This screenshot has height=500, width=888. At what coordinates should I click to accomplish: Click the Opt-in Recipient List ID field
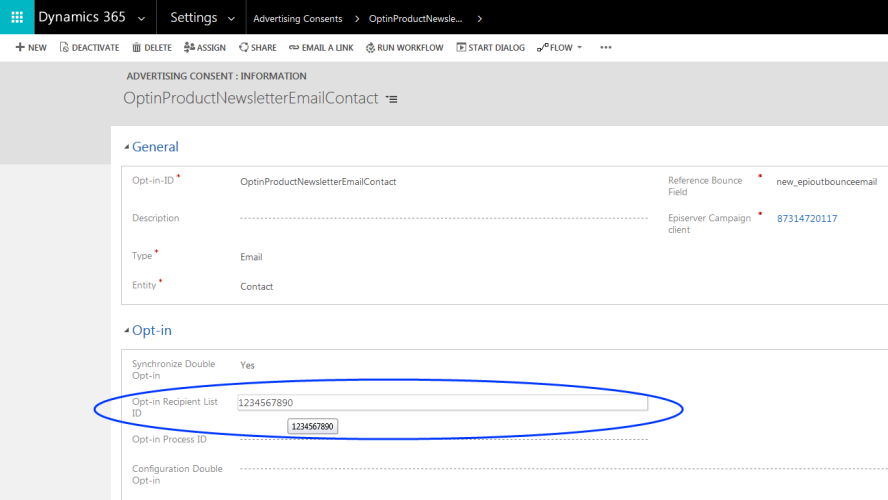coord(442,403)
